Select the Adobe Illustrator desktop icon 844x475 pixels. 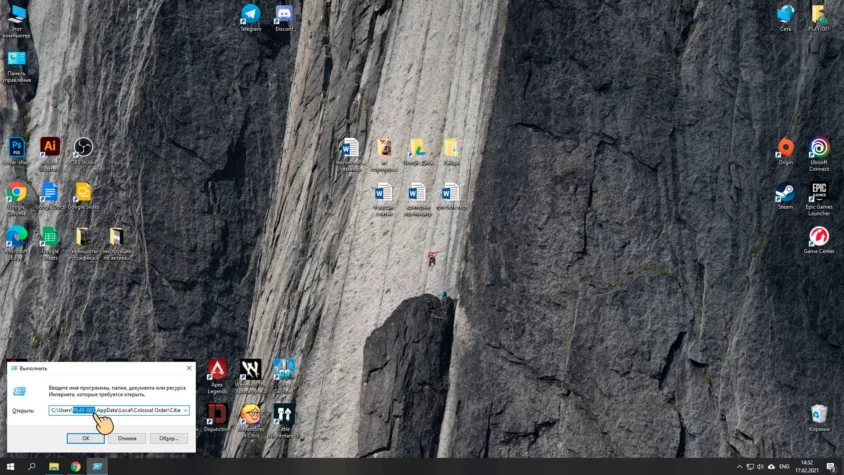(x=50, y=147)
